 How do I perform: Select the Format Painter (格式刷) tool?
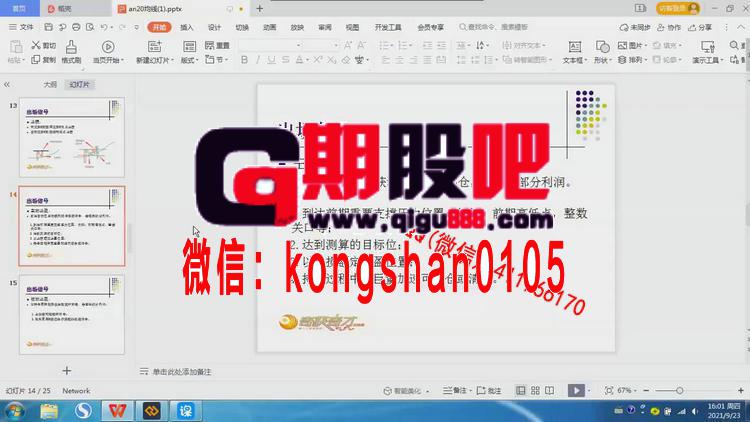[71, 52]
